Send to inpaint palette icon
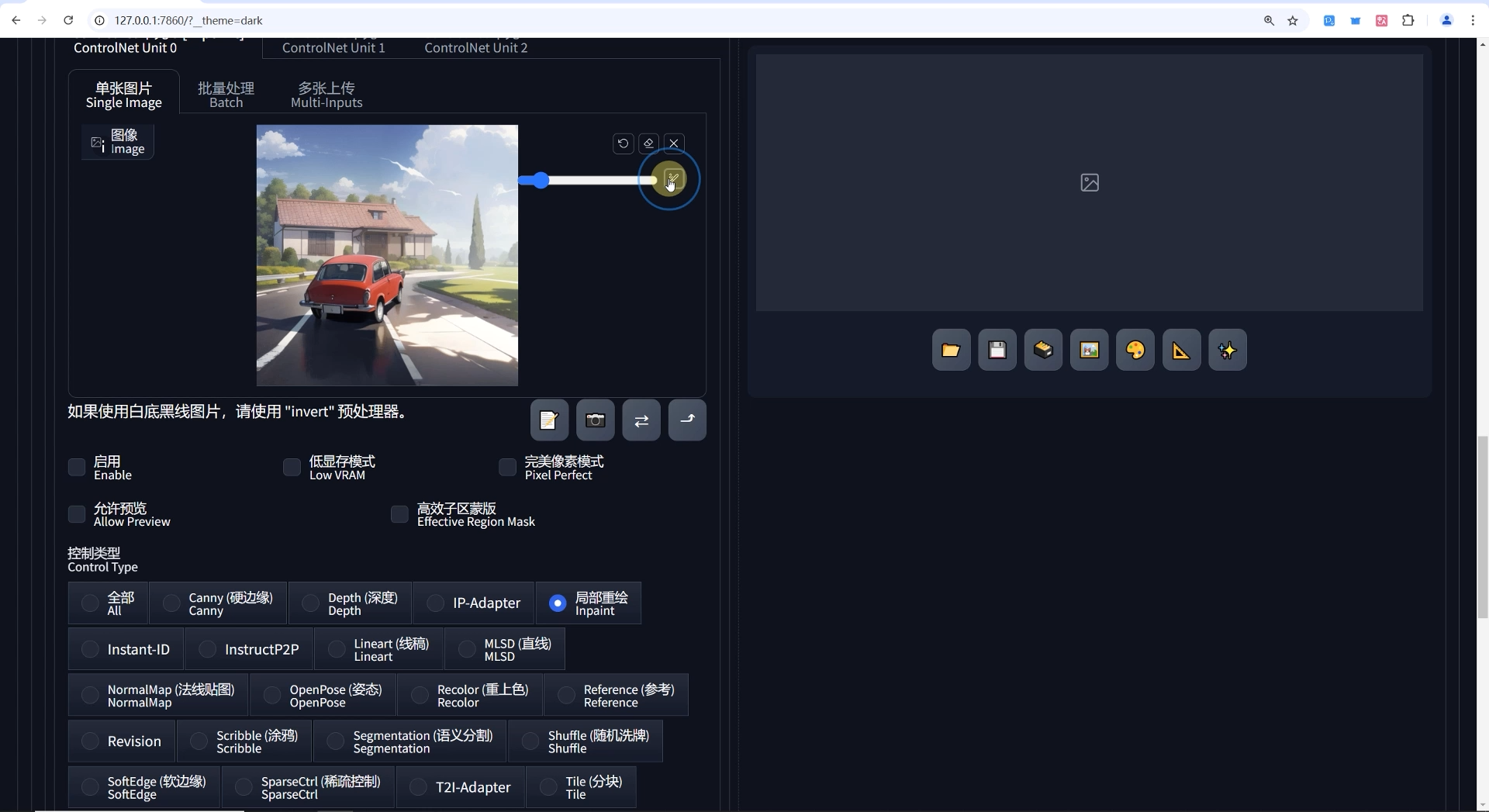This screenshot has width=1489, height=812. 1135,350
